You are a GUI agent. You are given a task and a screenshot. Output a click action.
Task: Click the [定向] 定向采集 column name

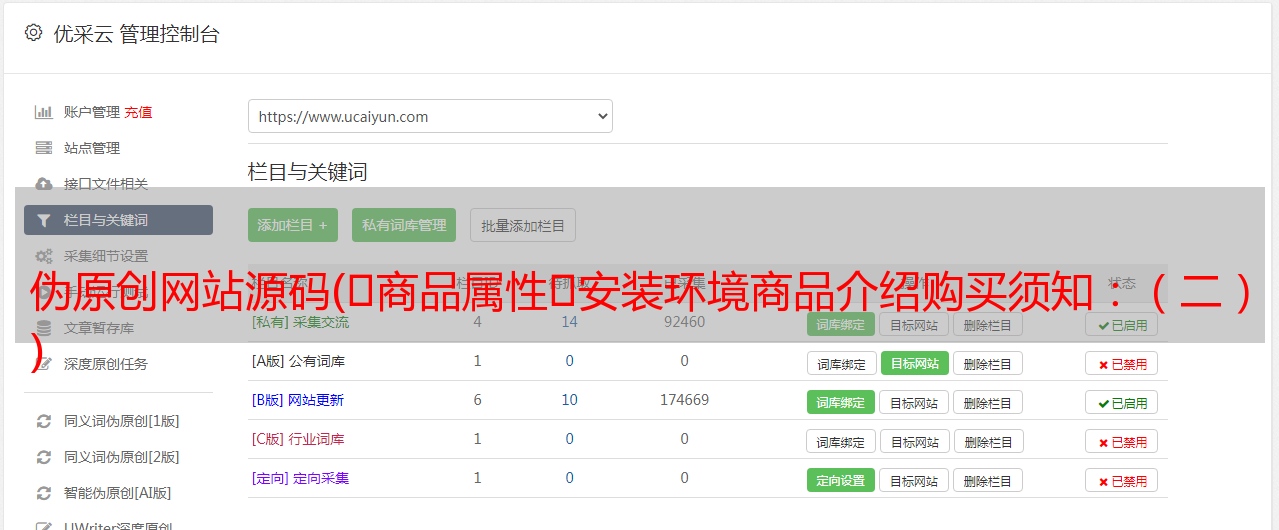pyautogui.click(x=300, y=478)
